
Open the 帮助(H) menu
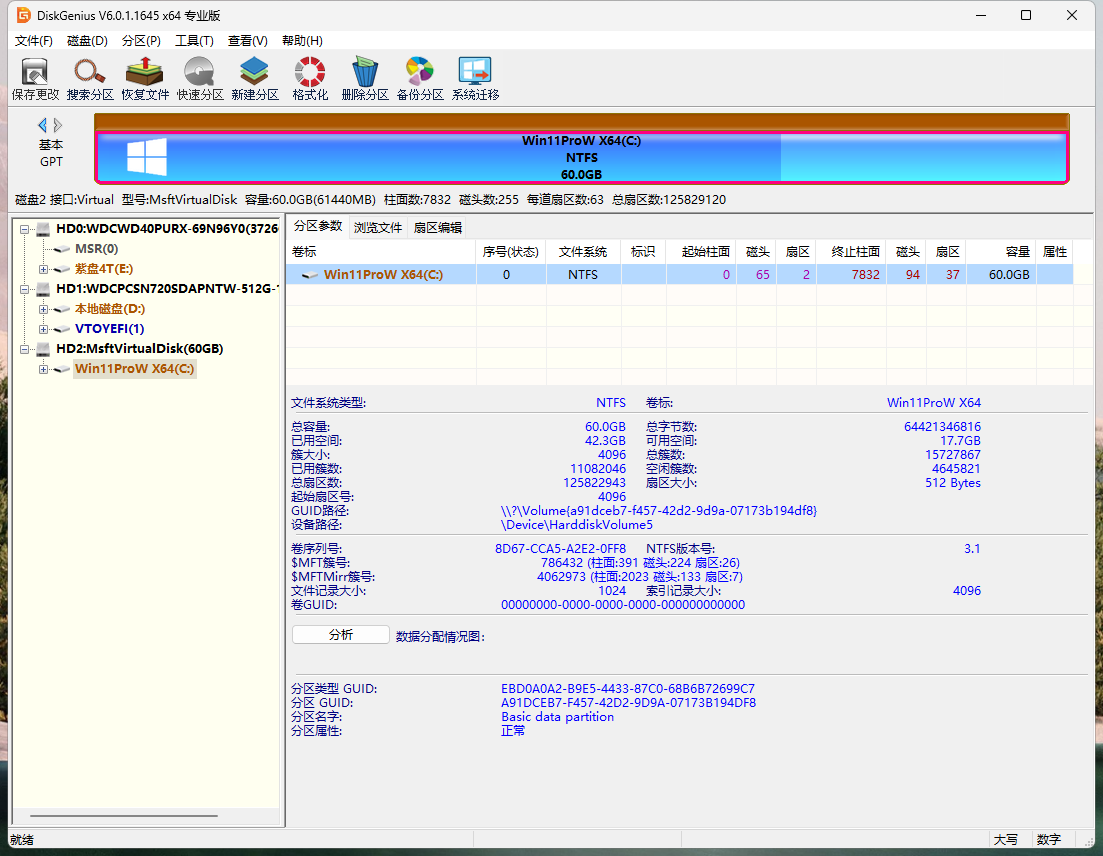tap(302, 41)
